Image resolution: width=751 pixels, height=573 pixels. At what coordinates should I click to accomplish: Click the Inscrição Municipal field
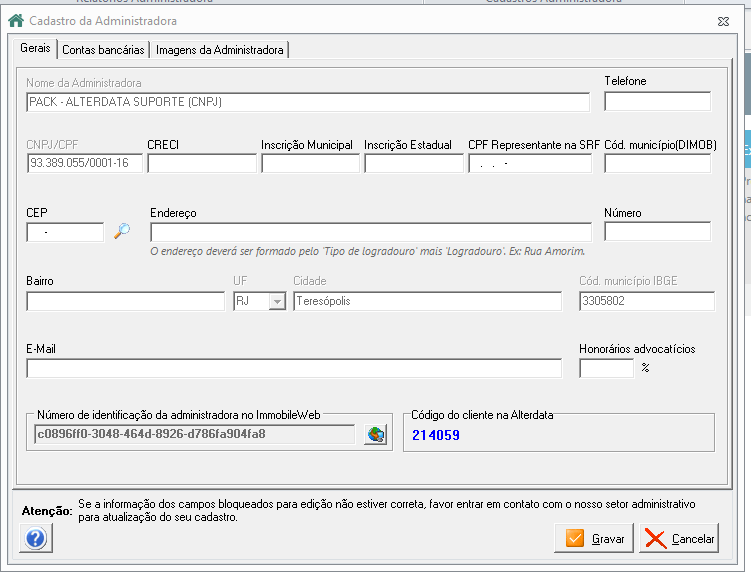pos(310,163)
